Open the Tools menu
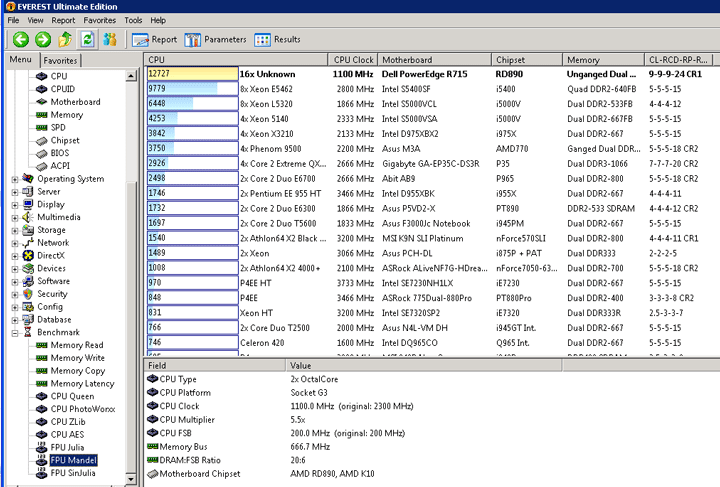Viewport: 720px width, 487px height. 133,20
